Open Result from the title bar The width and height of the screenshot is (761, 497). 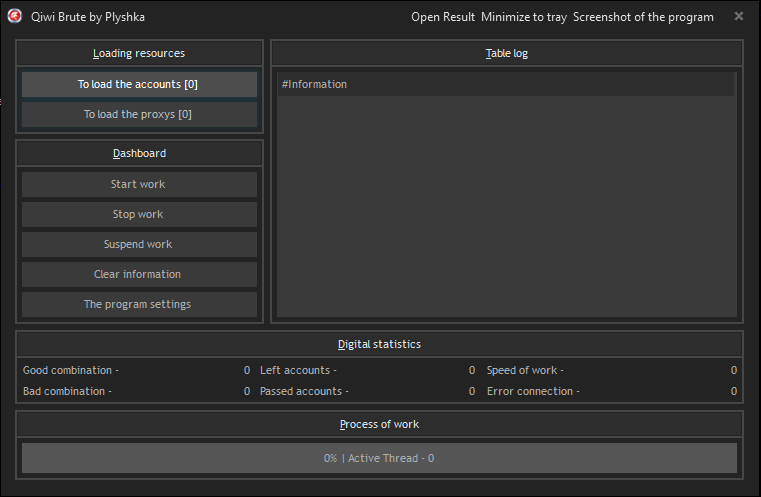[x=443, y=17]
